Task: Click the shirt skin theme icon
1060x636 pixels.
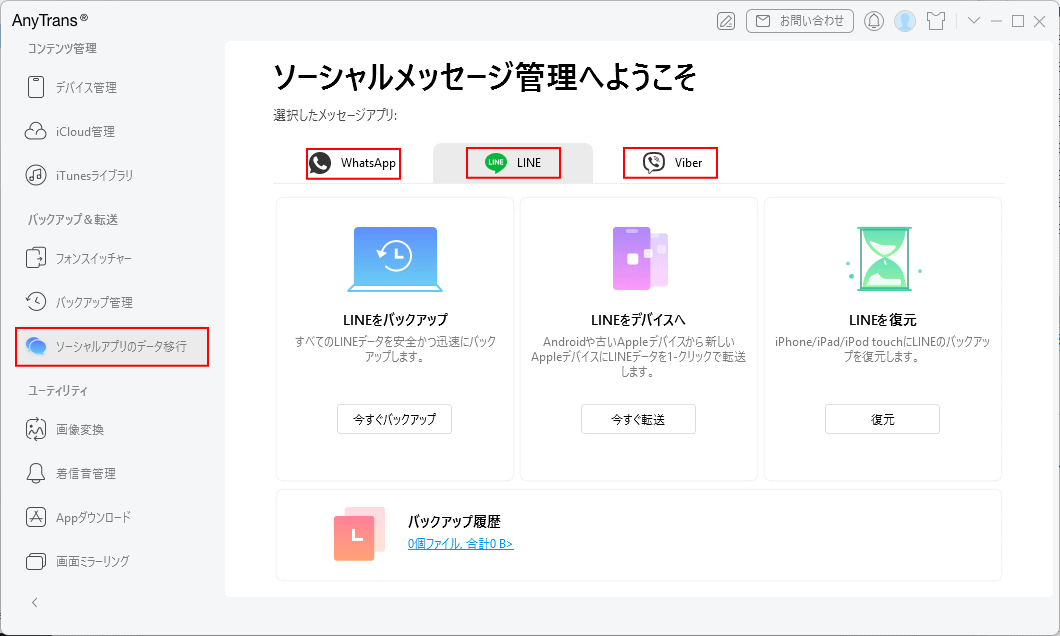Action: coord(936,21)
